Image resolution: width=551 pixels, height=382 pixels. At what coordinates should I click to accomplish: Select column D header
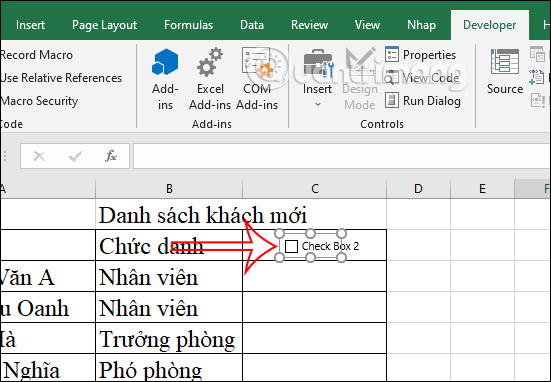(x=418, y=189)
